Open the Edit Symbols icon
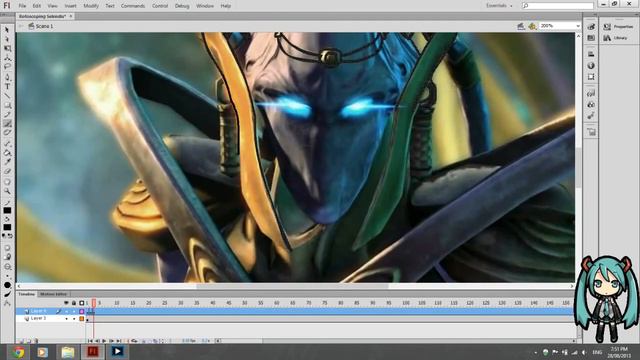Image resolution: width=640 pixels, height=360 pixels. pos(532,26)
